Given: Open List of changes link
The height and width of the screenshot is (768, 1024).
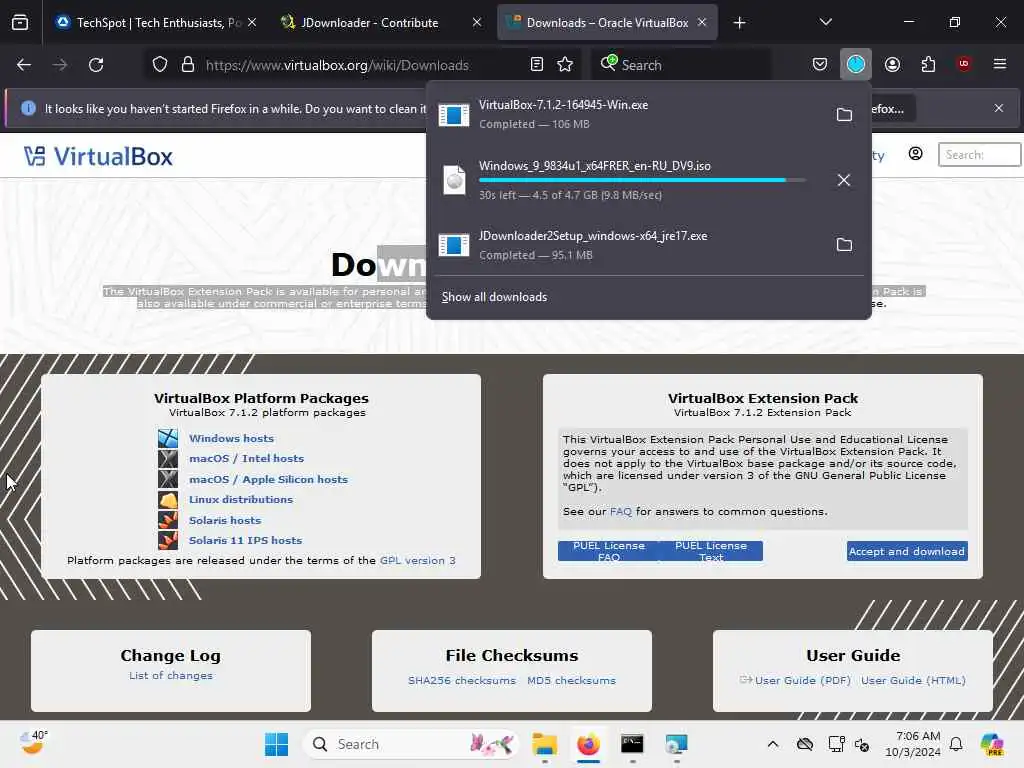Looking at the screenshot, I should pos(170,675).
